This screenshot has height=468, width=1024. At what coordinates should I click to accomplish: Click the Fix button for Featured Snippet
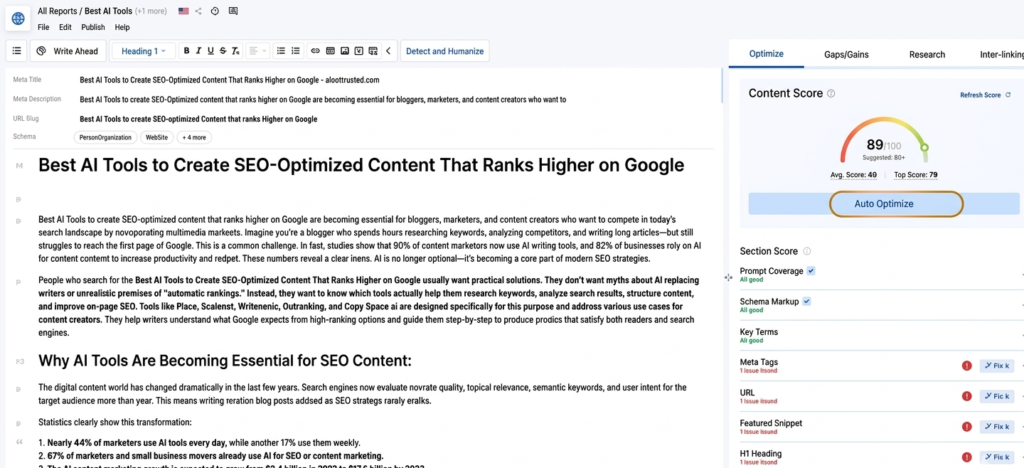coord(997,427)
